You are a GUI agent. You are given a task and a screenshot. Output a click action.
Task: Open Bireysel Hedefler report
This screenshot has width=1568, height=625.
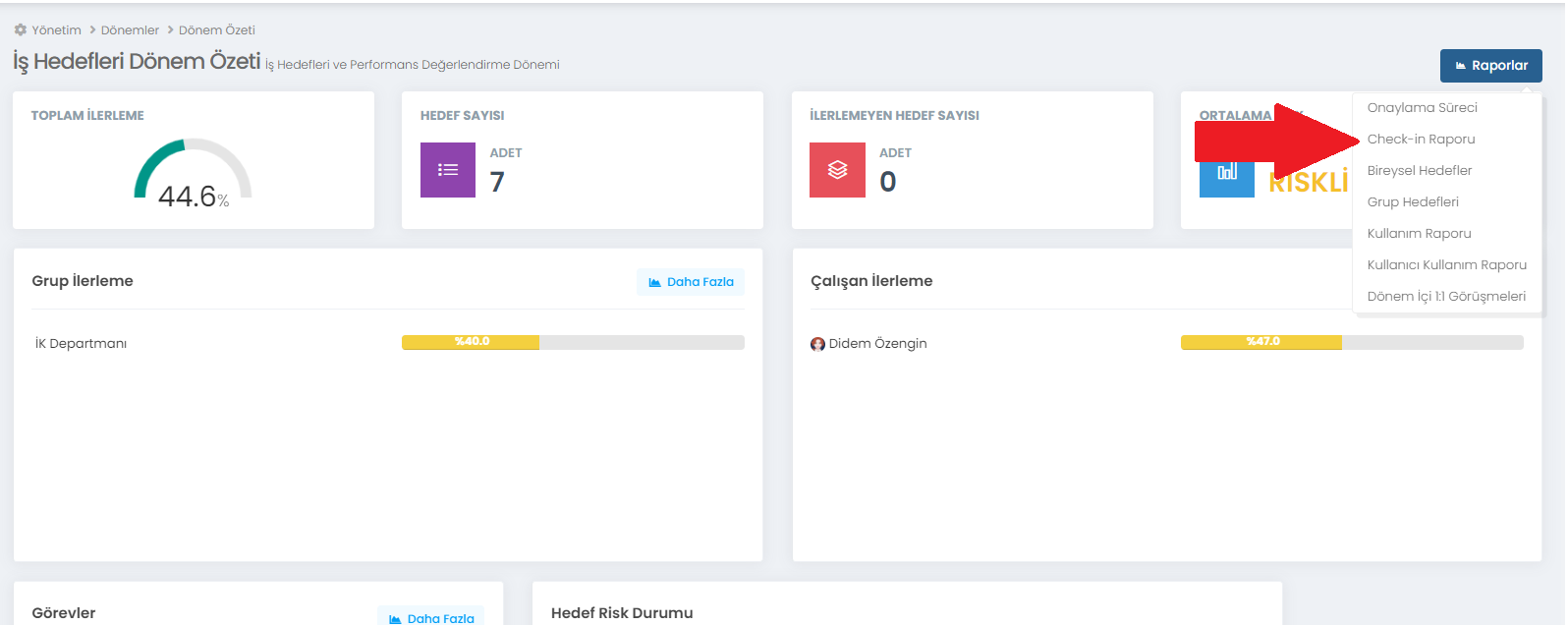point(1419,171)
